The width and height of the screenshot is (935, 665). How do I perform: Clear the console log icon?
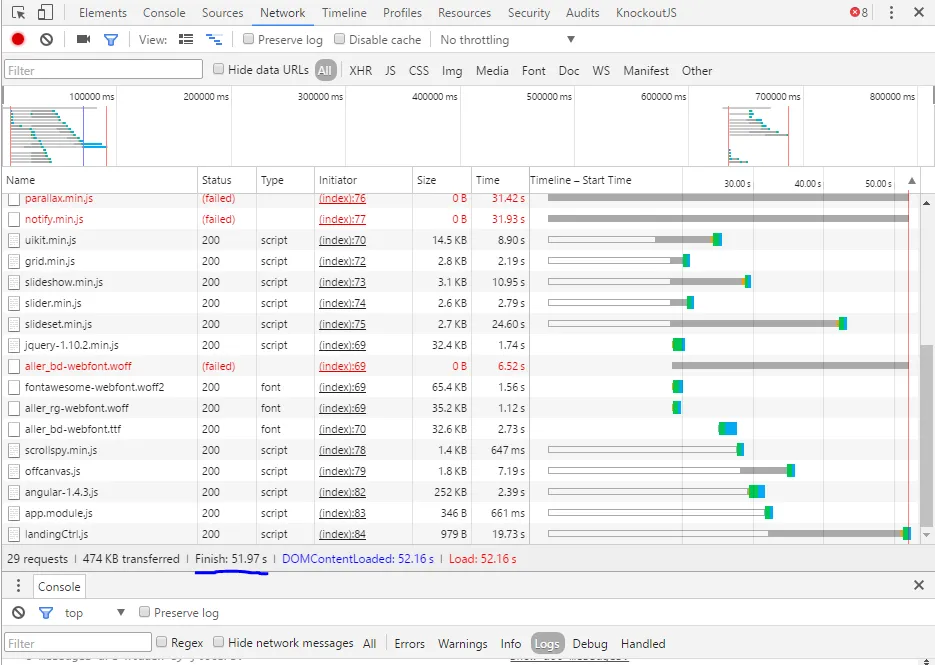tap(18, 613)
